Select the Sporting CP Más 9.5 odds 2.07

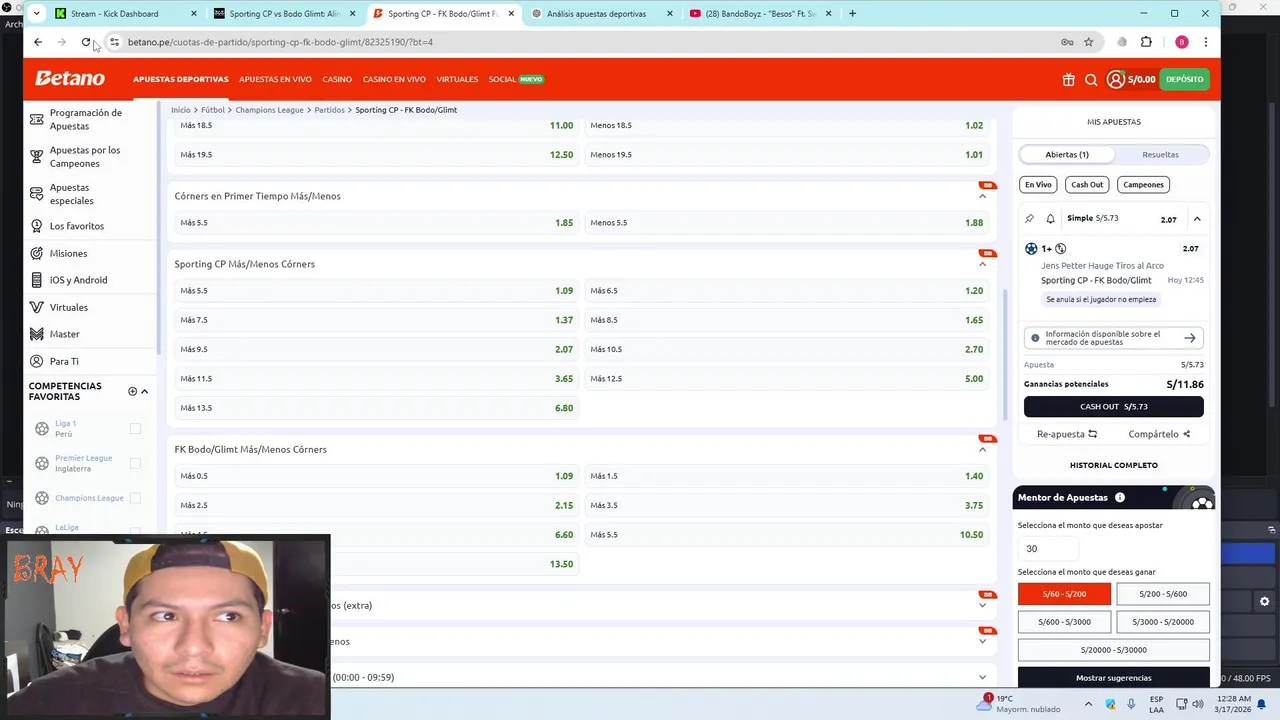[376, 349]
